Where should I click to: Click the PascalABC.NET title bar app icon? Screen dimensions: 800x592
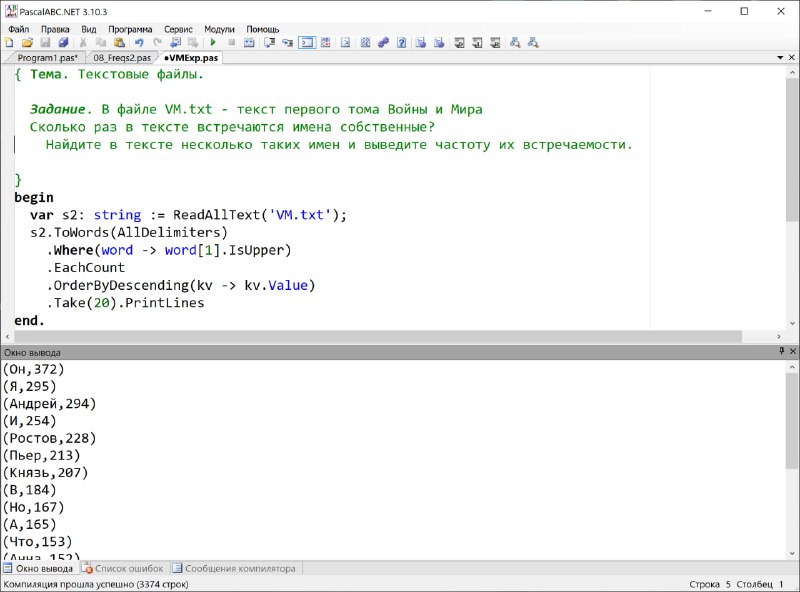tap(11, 11)
